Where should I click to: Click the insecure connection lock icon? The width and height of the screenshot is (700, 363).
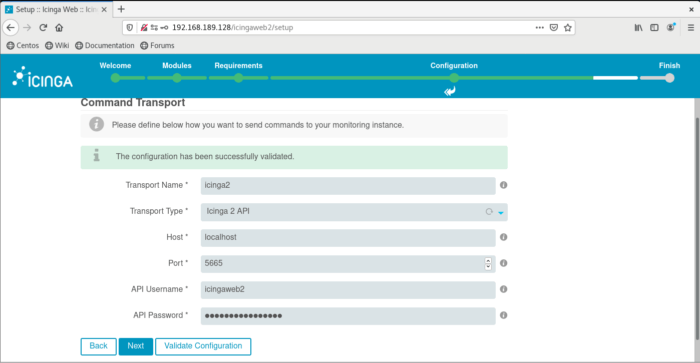tap(144, 28)
